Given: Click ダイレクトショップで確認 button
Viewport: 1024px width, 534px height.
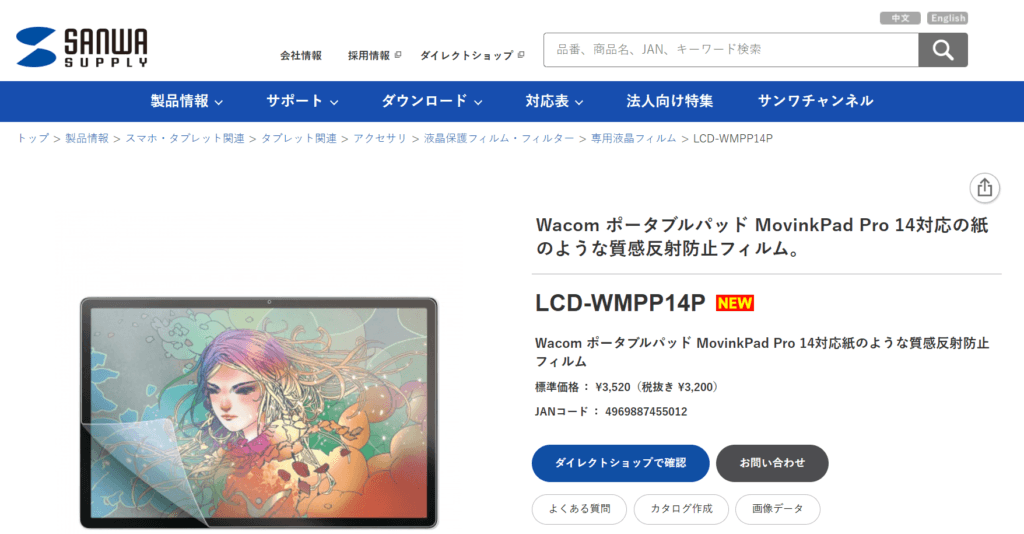Looking at the screenshot, I should pyautogui.click(x=620, y=463).
